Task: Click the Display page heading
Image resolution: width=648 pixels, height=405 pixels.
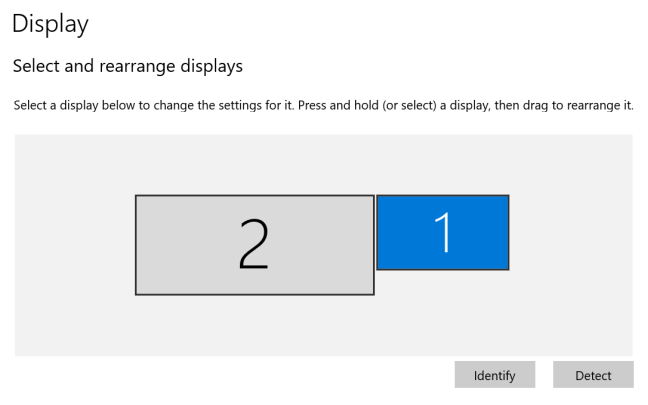Action: (x=50, y=23)
